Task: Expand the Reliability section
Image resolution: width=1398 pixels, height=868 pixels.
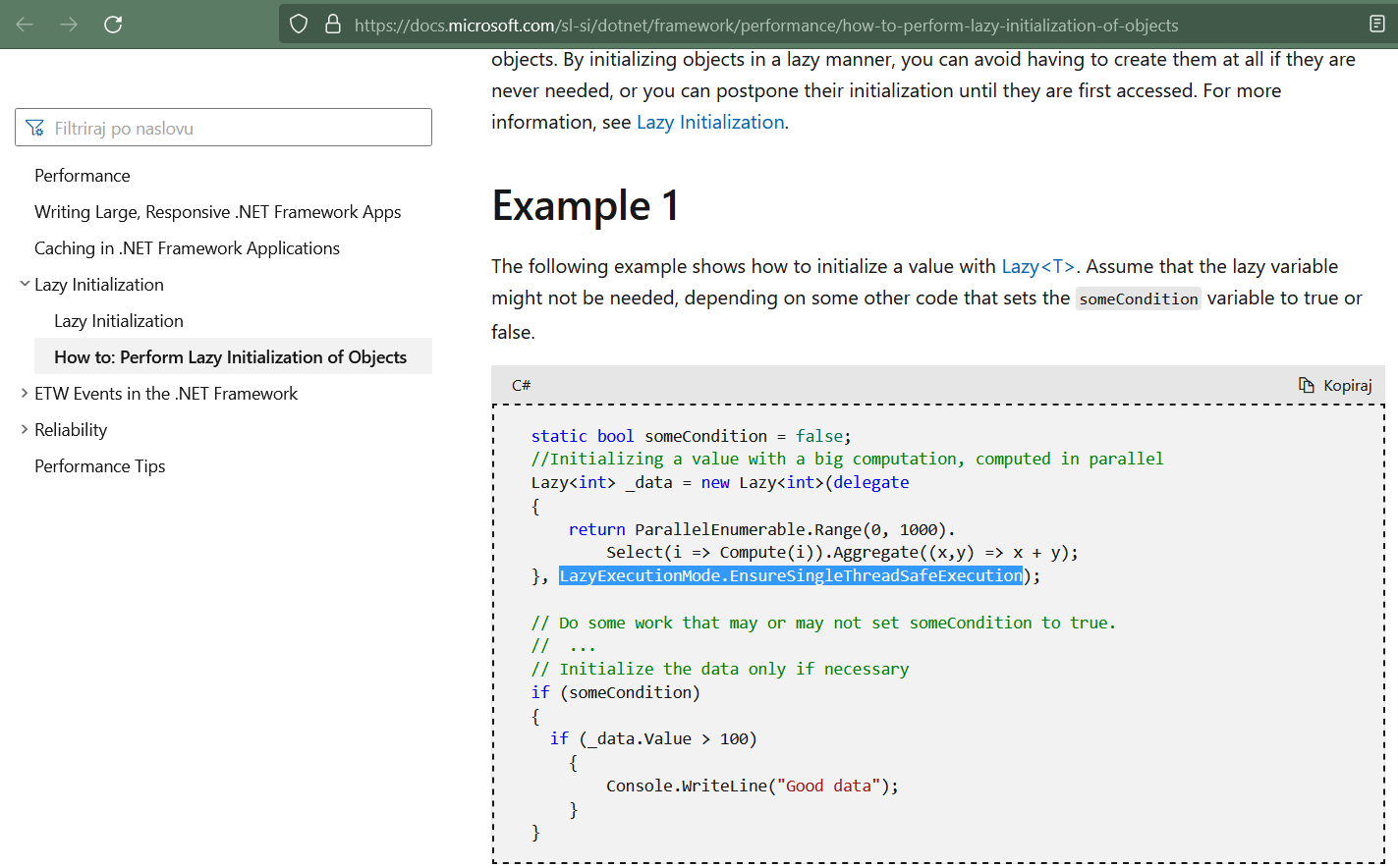Action: [24, 429]
